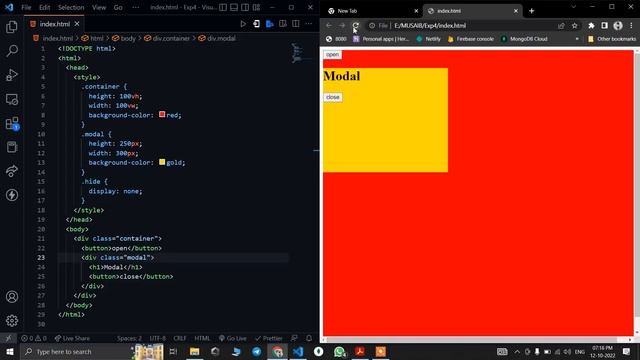The width and height of the screenshot is (640, 360).
Task: Open Live Share view in activity bar
Action: [x=12, y=171]
